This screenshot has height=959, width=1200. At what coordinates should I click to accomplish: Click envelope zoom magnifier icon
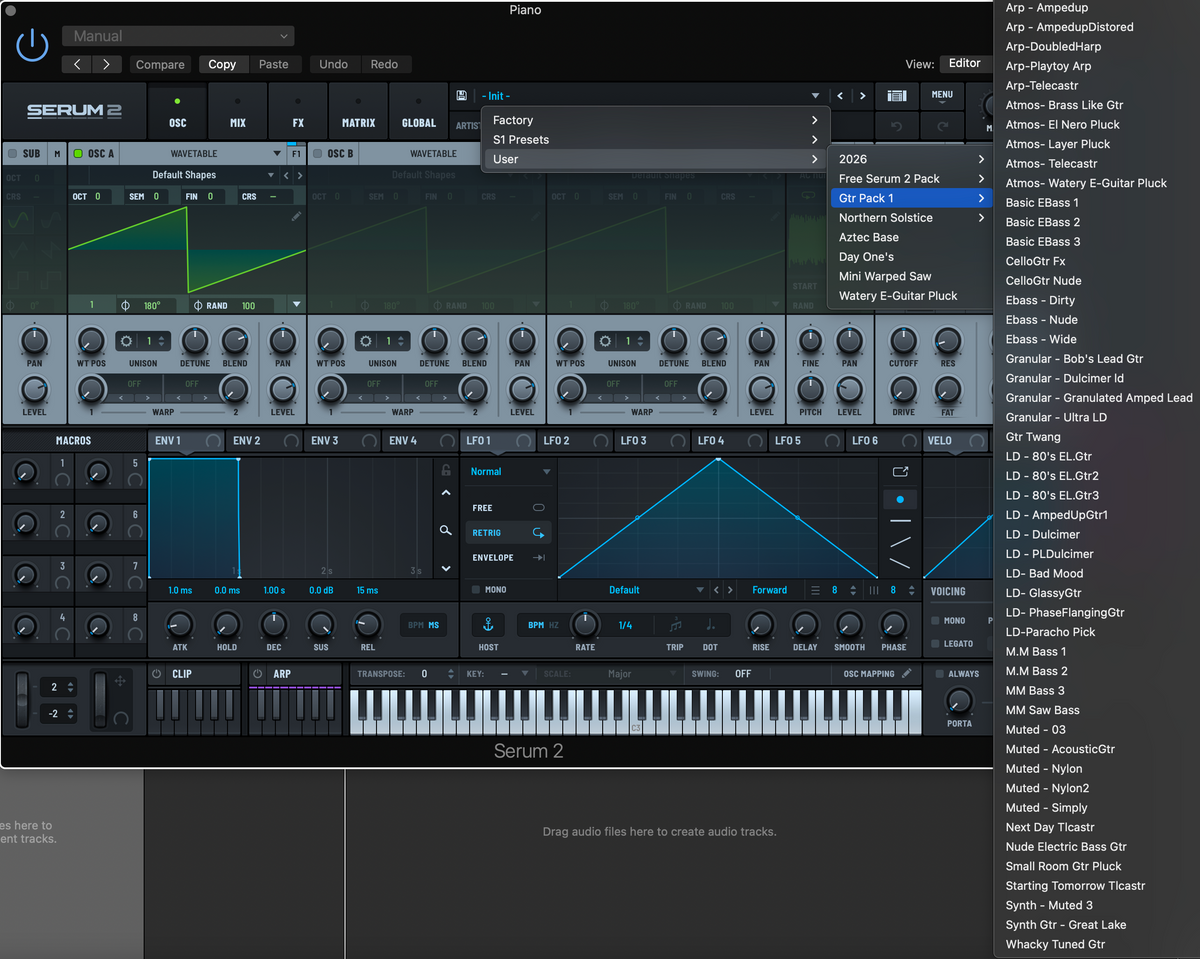point(446,531)
